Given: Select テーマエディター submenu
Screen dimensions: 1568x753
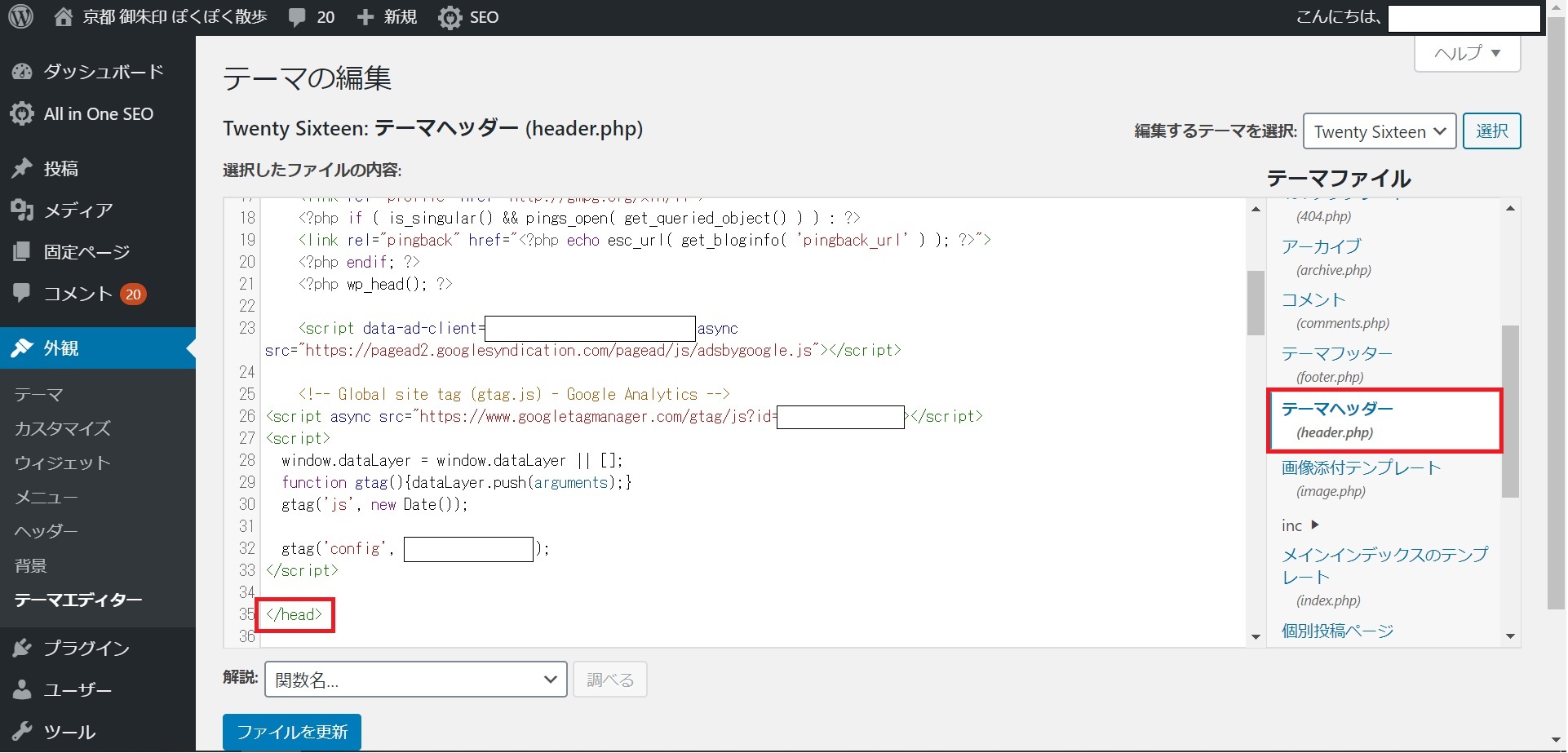Looking at the screenshot, I should [x=78, y=600].
